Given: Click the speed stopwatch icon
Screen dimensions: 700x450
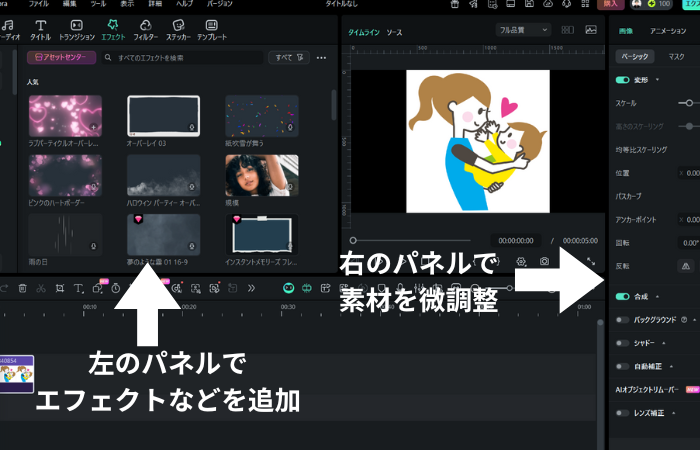Looking at the screenshot, I should click(116, 288).
